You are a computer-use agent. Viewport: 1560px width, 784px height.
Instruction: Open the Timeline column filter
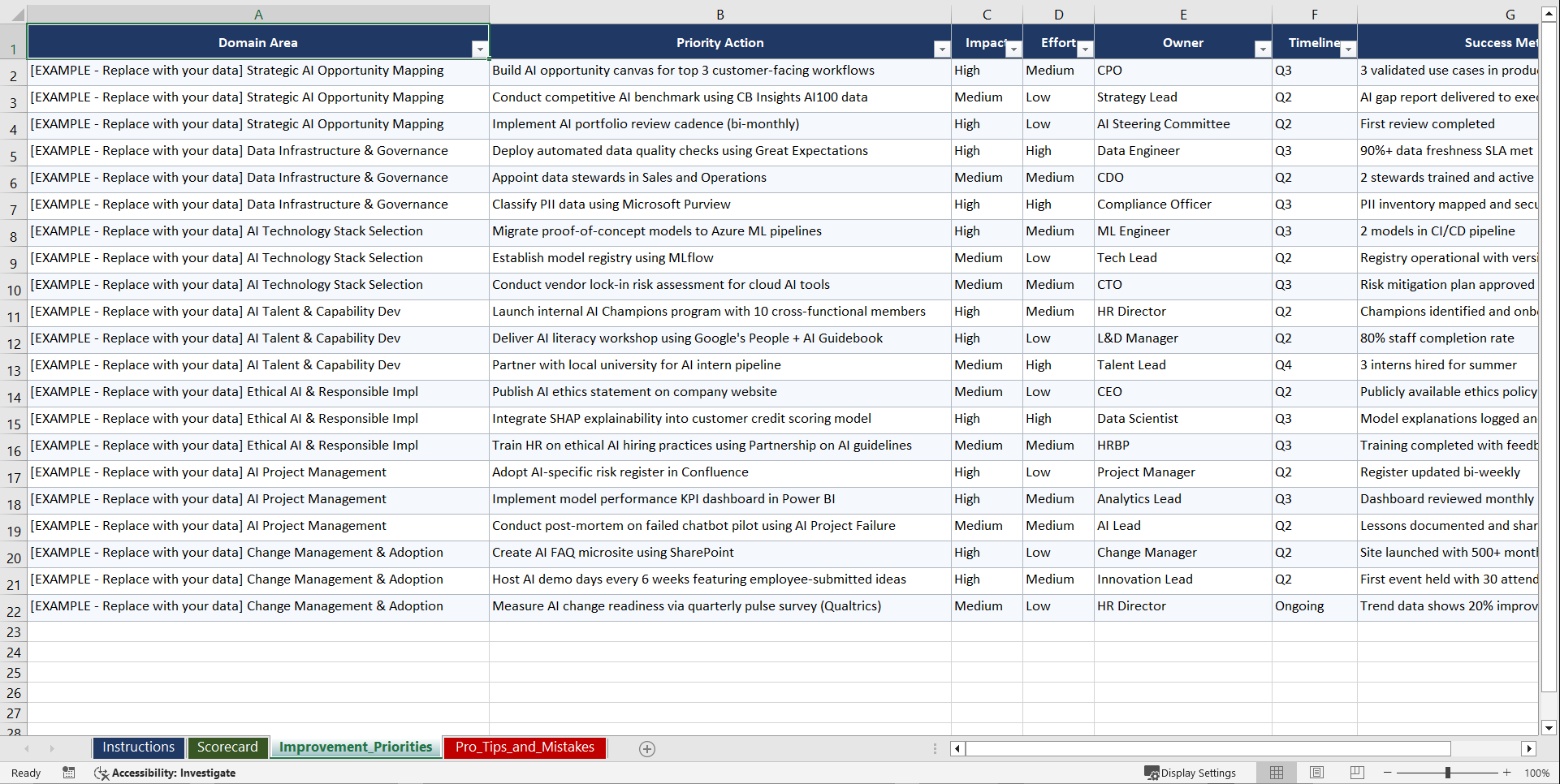[x=1349, y=50]
